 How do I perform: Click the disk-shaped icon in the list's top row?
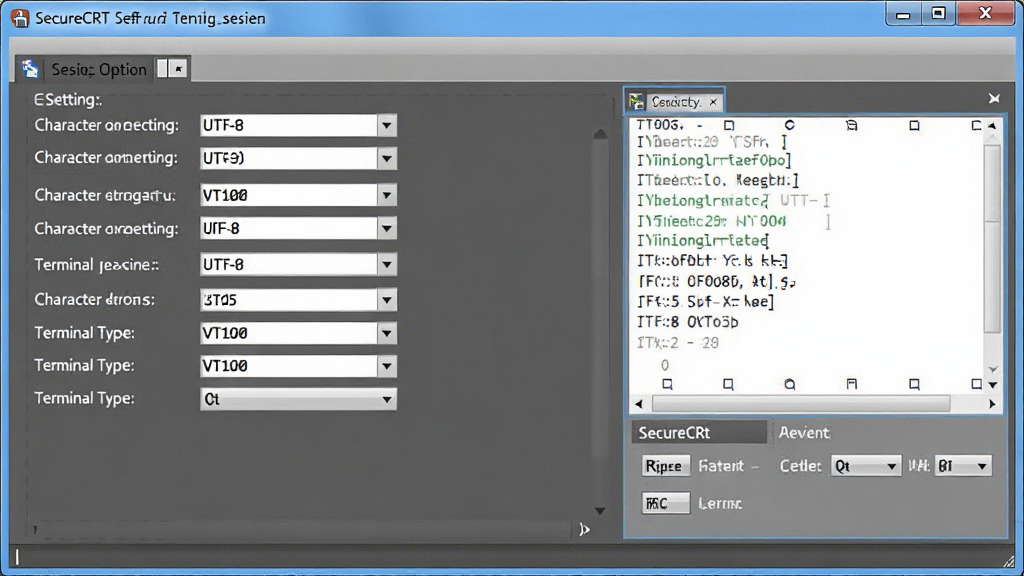852,125
